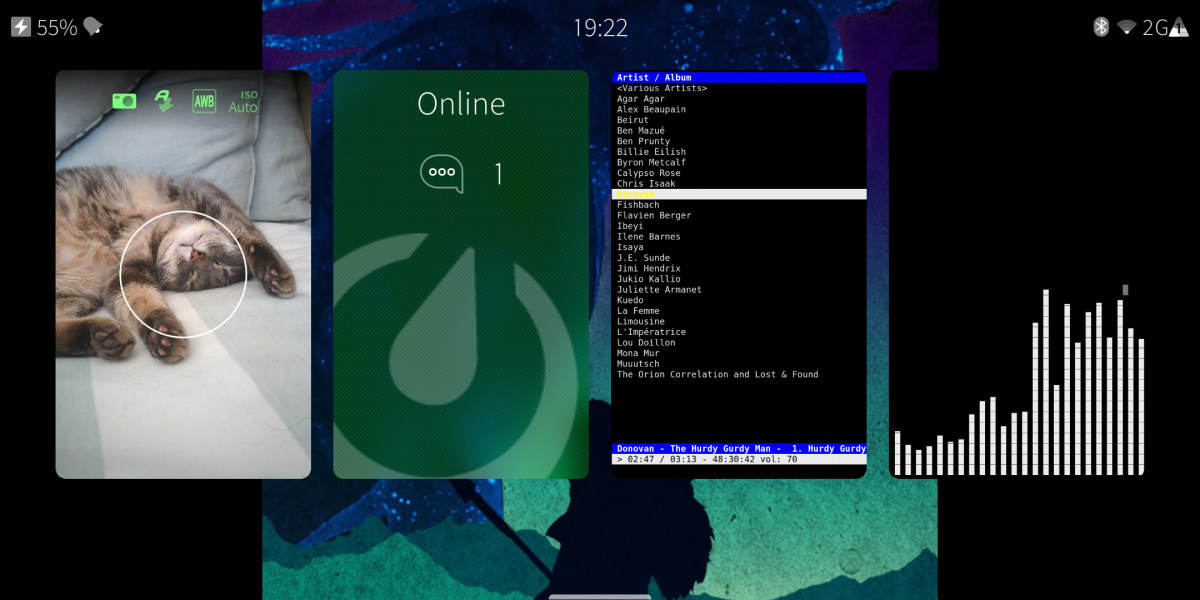Select the AWB white balance icon
The height and width of the screenshot is (600, 1200).
[204, 101]
